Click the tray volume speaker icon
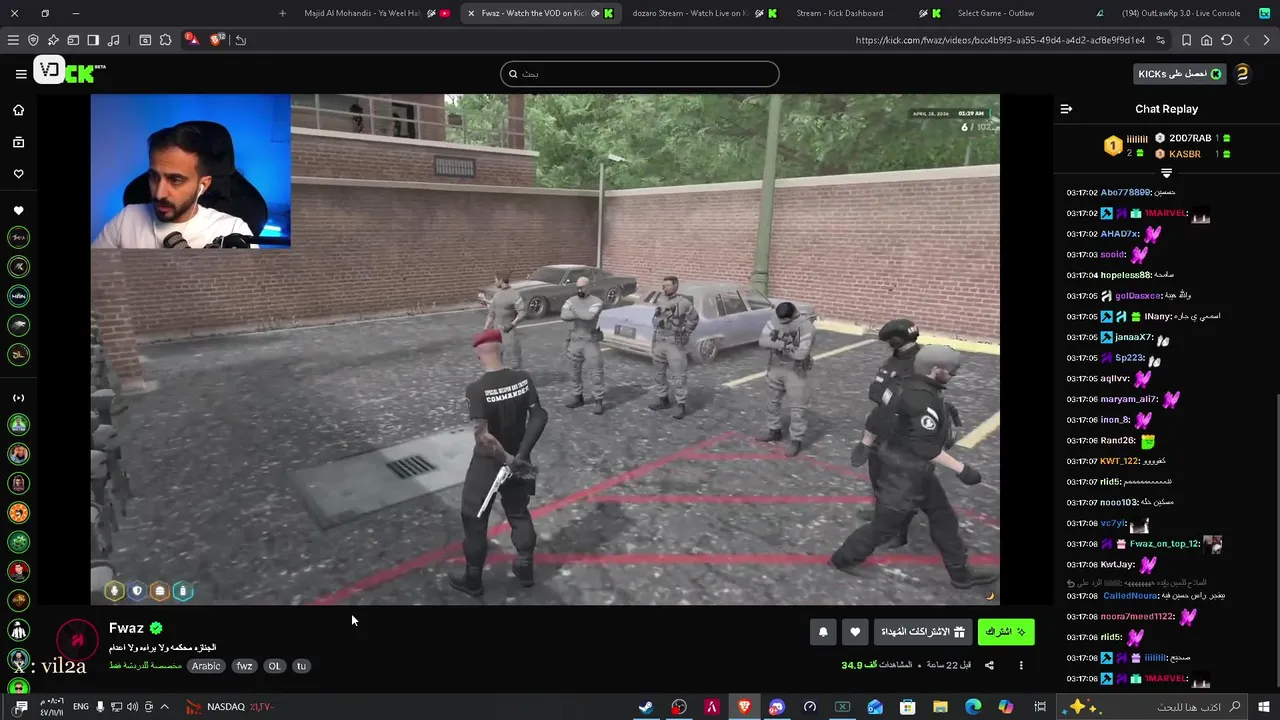This screenshot has height=720, width=1280. (x=132, y=707)
